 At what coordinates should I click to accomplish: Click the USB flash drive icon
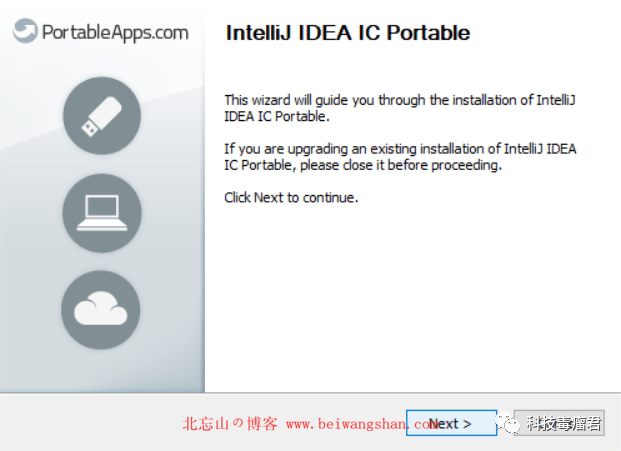102,116
